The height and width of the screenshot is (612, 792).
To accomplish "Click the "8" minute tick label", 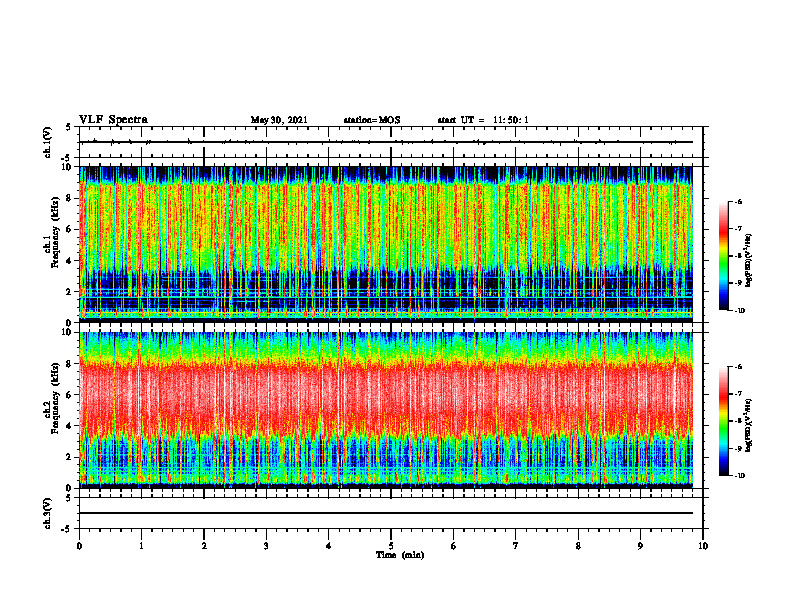I will [578, 546].
